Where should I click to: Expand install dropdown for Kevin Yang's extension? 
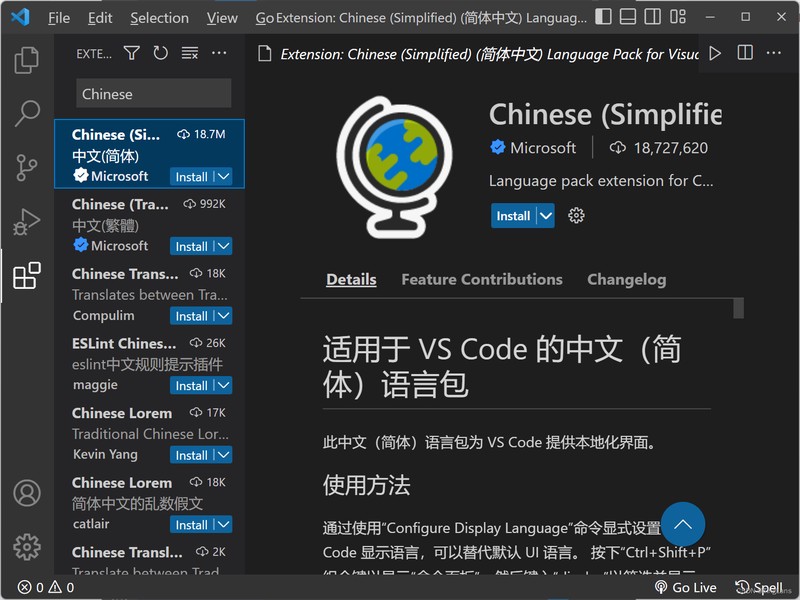click(x=223, y=455)
